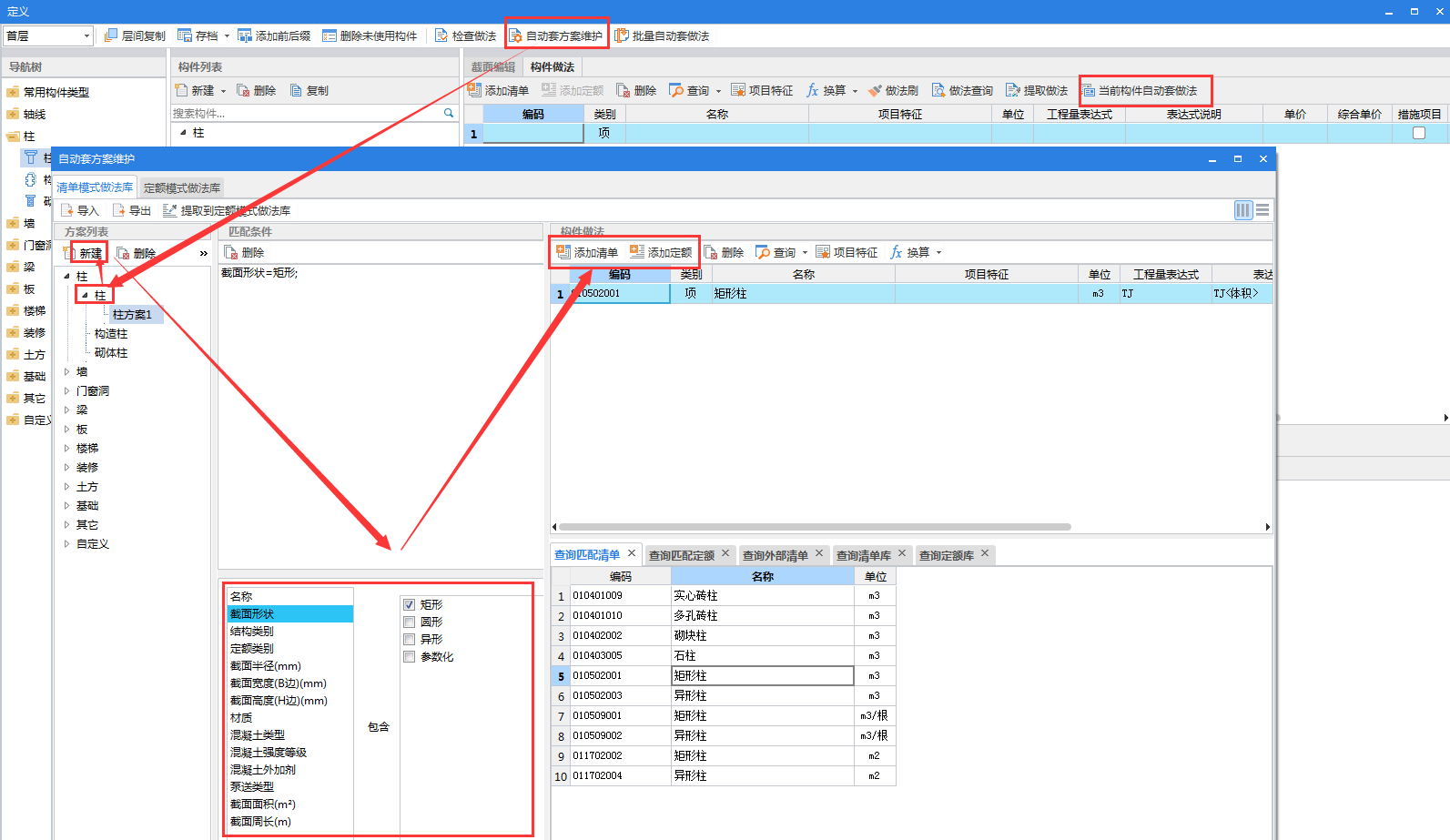Open 查询 dropdown in scheme dialog
Screen dimensions: 1450x840
click(x=805, y=253)
